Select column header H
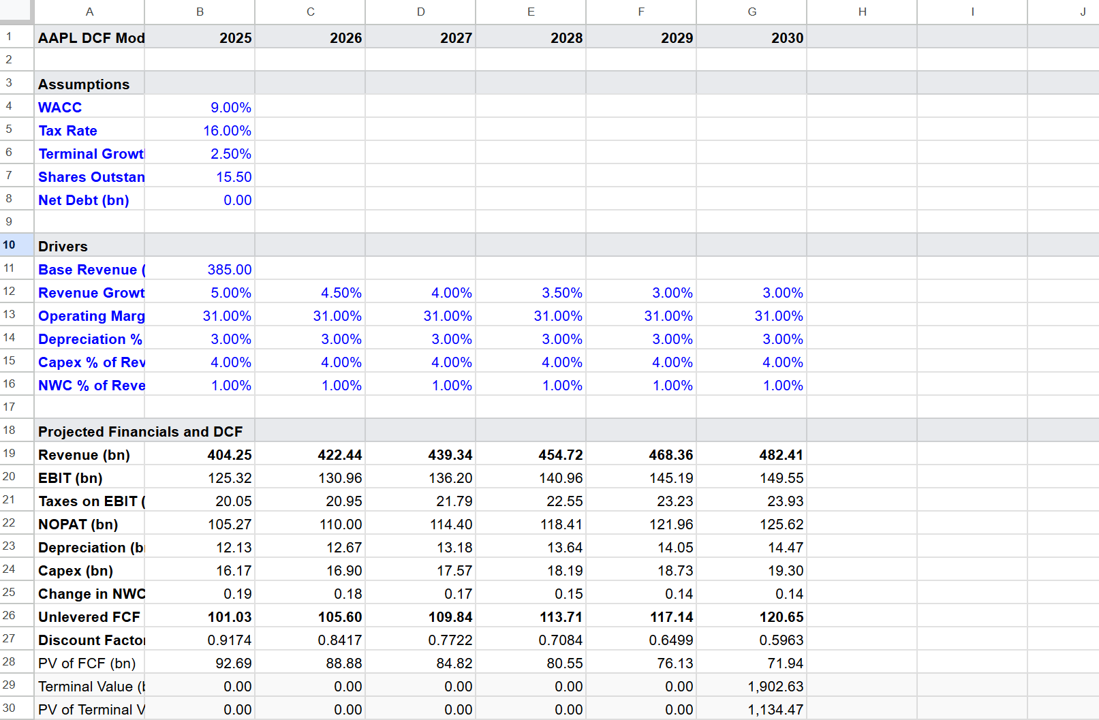The image size is (1099, 720). (862, 11)
